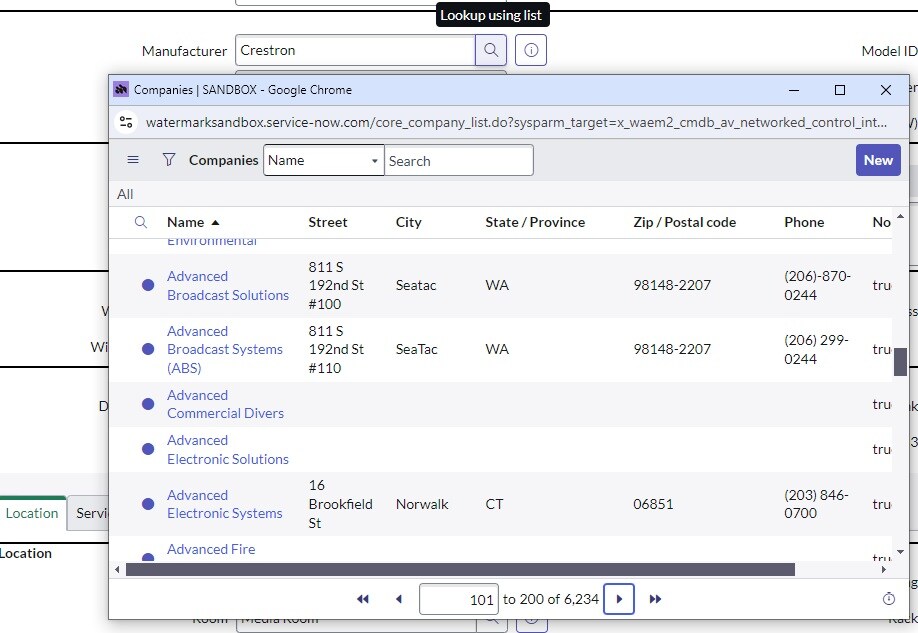Sort by Zip / Postal code column

tap(684, 223)
